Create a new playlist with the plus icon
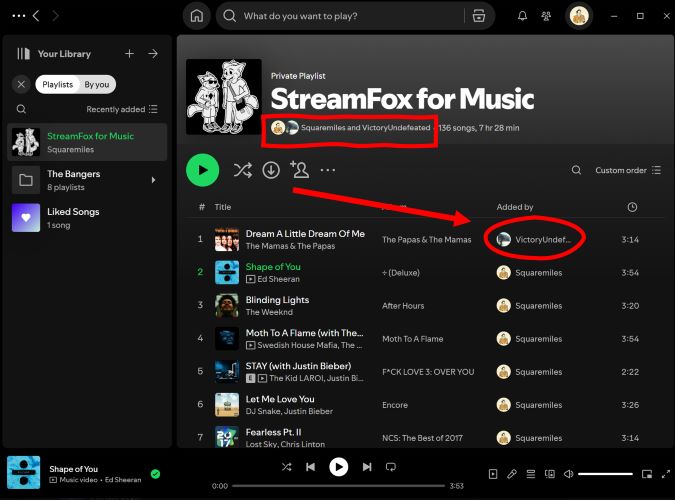The width and height of the screenshot is (675, 500). 129,54
